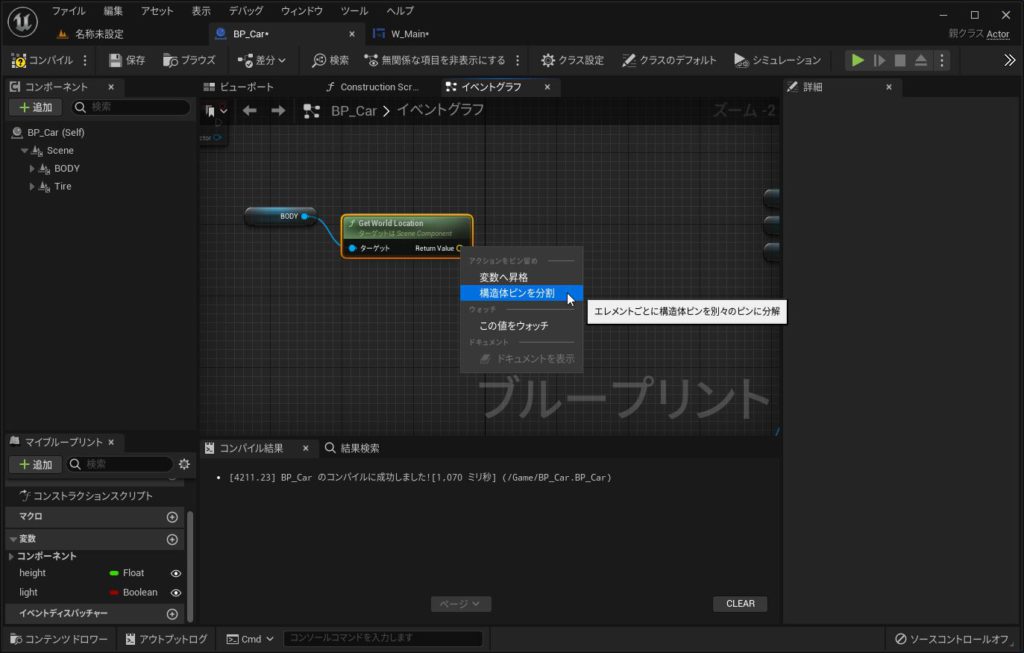
Task: Select the Get World Location node
Action: click(x=406, y=236)
